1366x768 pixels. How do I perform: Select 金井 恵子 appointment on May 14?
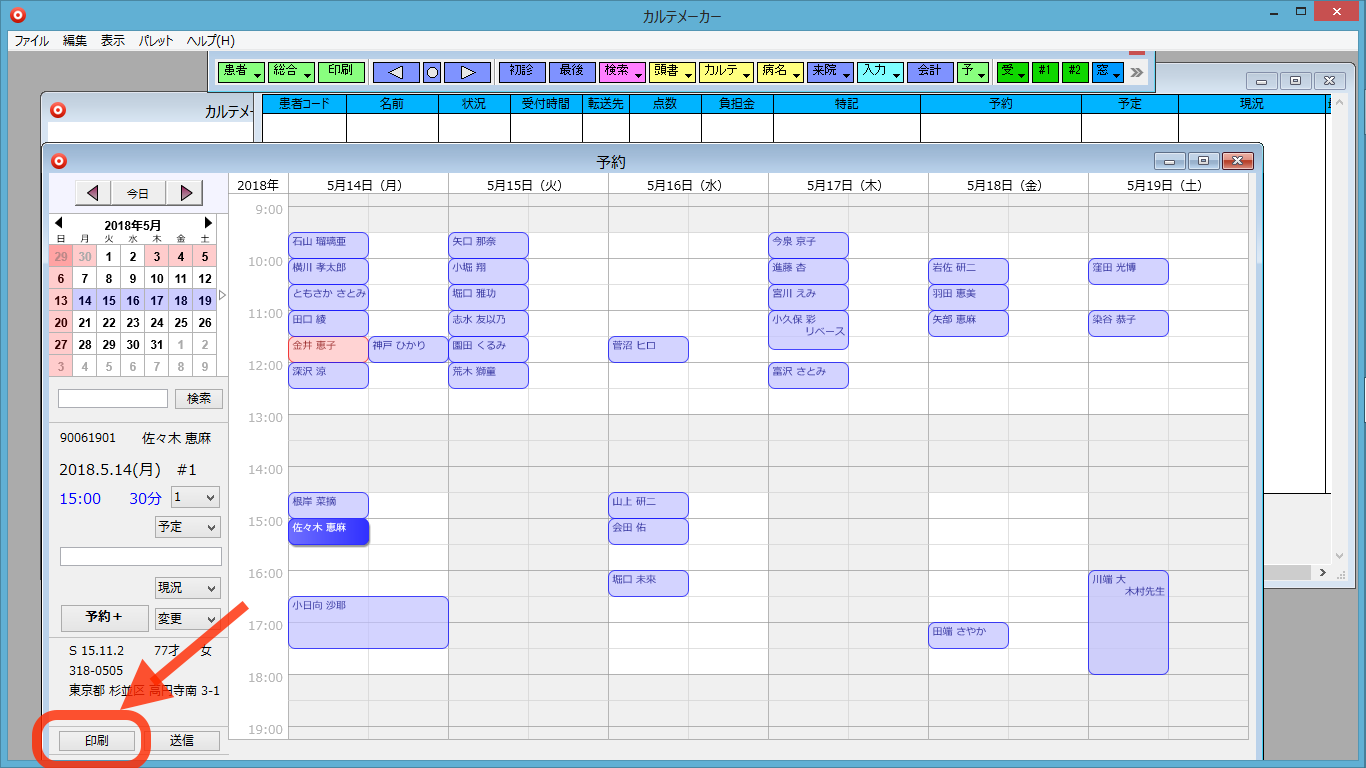(x=328, y=349)
